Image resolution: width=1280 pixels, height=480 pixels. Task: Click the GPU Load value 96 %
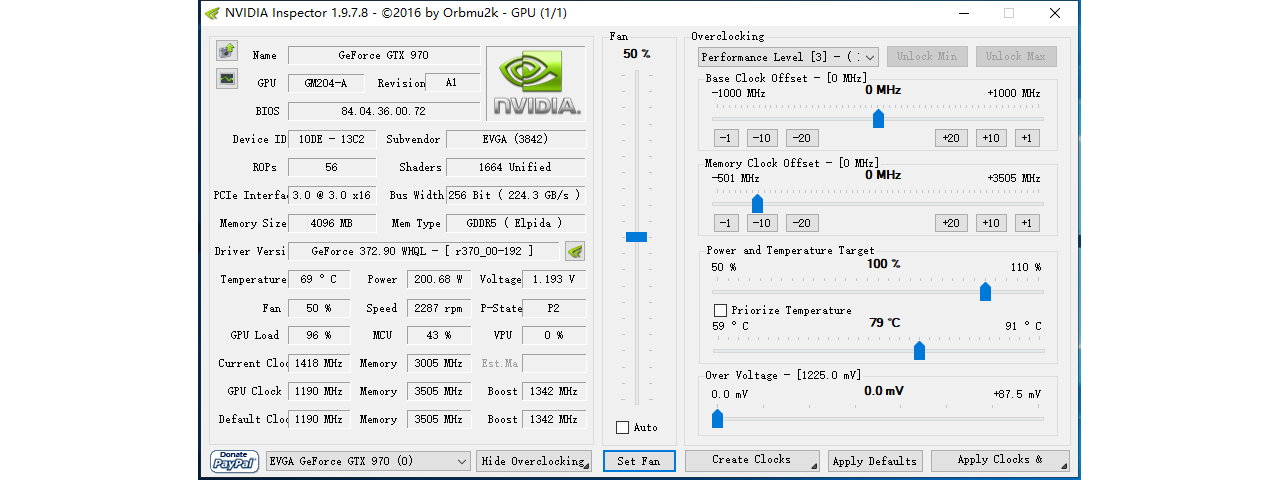[319, 335]
